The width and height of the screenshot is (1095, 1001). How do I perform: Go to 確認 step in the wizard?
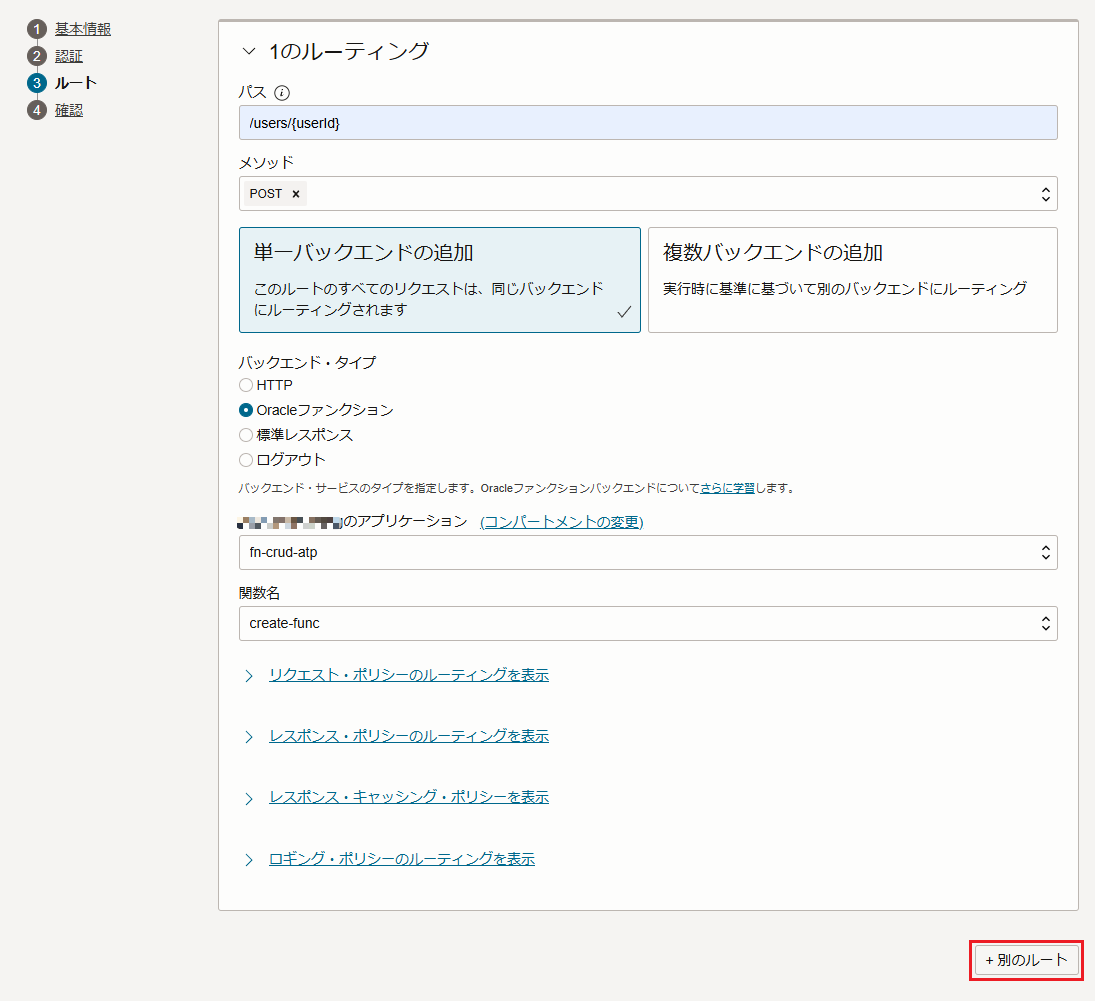click(69, 110)
